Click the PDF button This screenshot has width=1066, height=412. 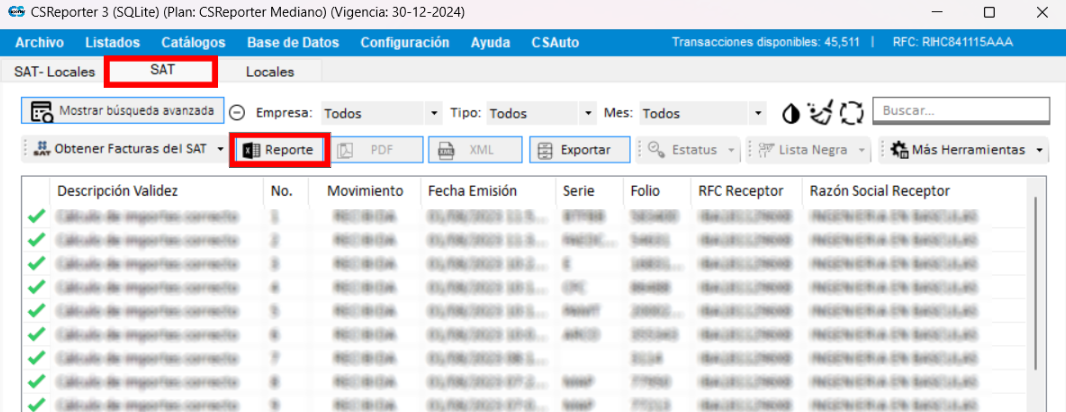coord(377,150)
